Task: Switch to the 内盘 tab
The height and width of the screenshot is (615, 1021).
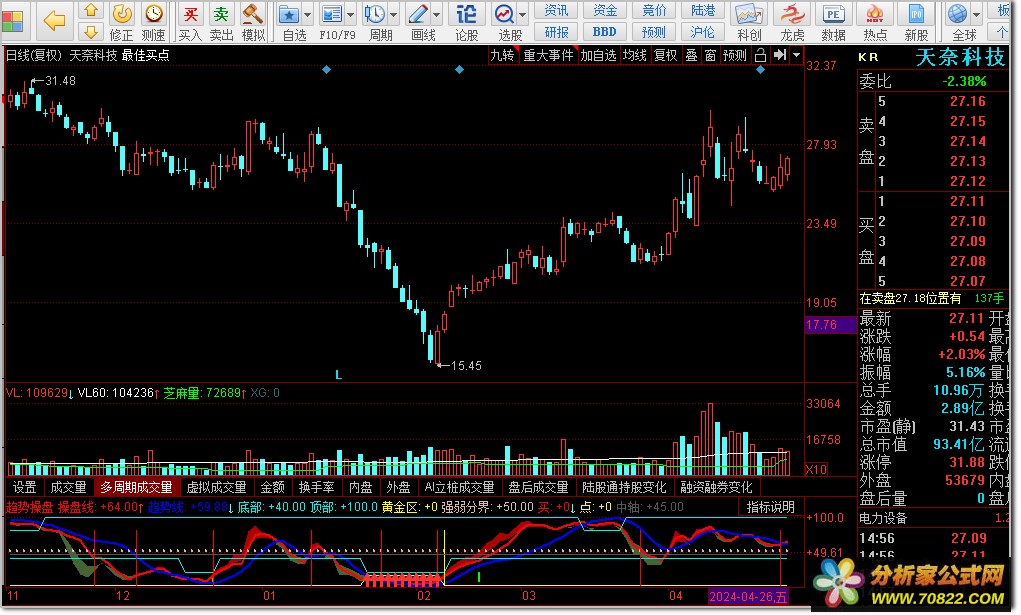Action: point(360,487)
